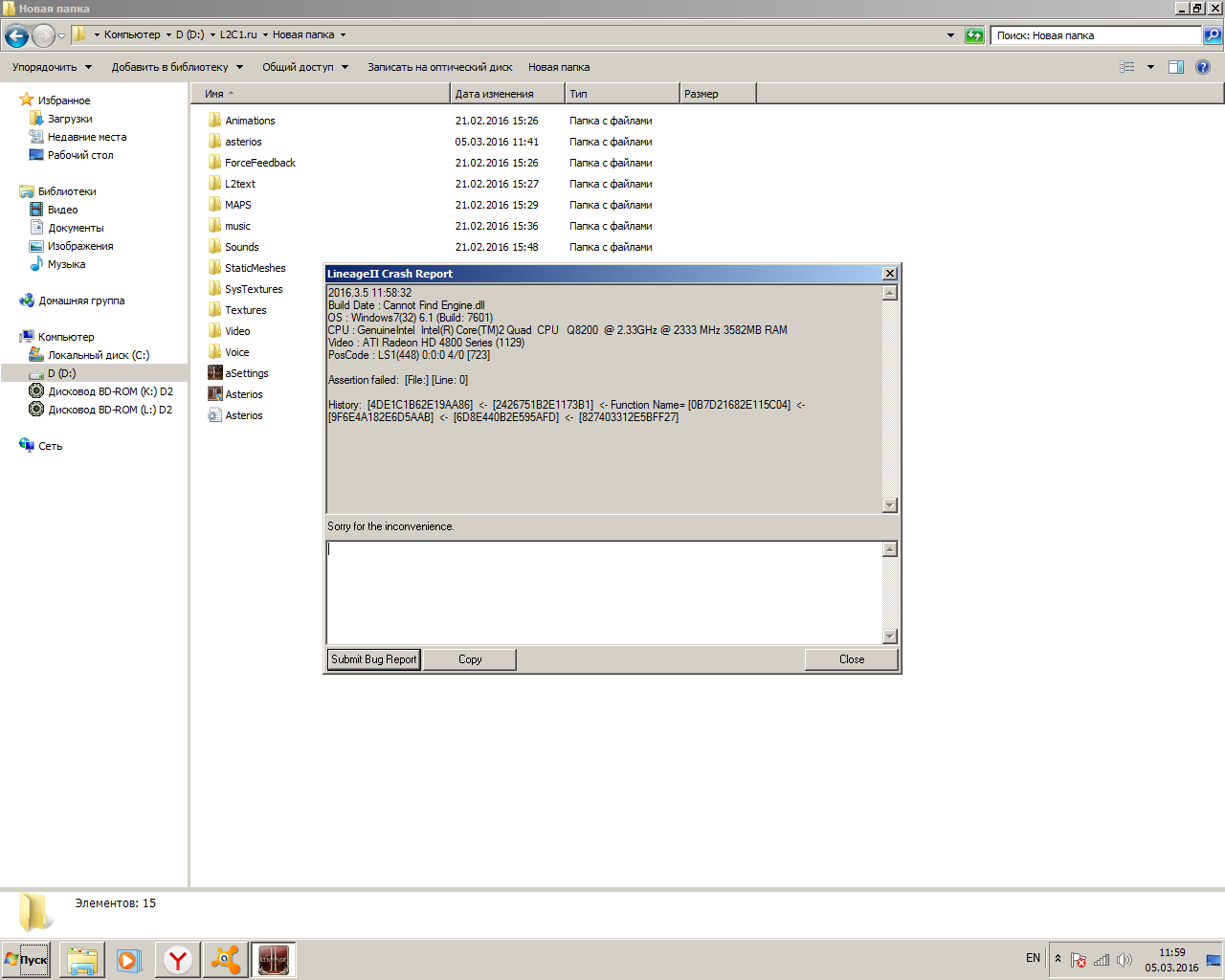Select the Sounds folder icon
Image resolution: width=1225 pixels, height=980 pixels.
215,247
